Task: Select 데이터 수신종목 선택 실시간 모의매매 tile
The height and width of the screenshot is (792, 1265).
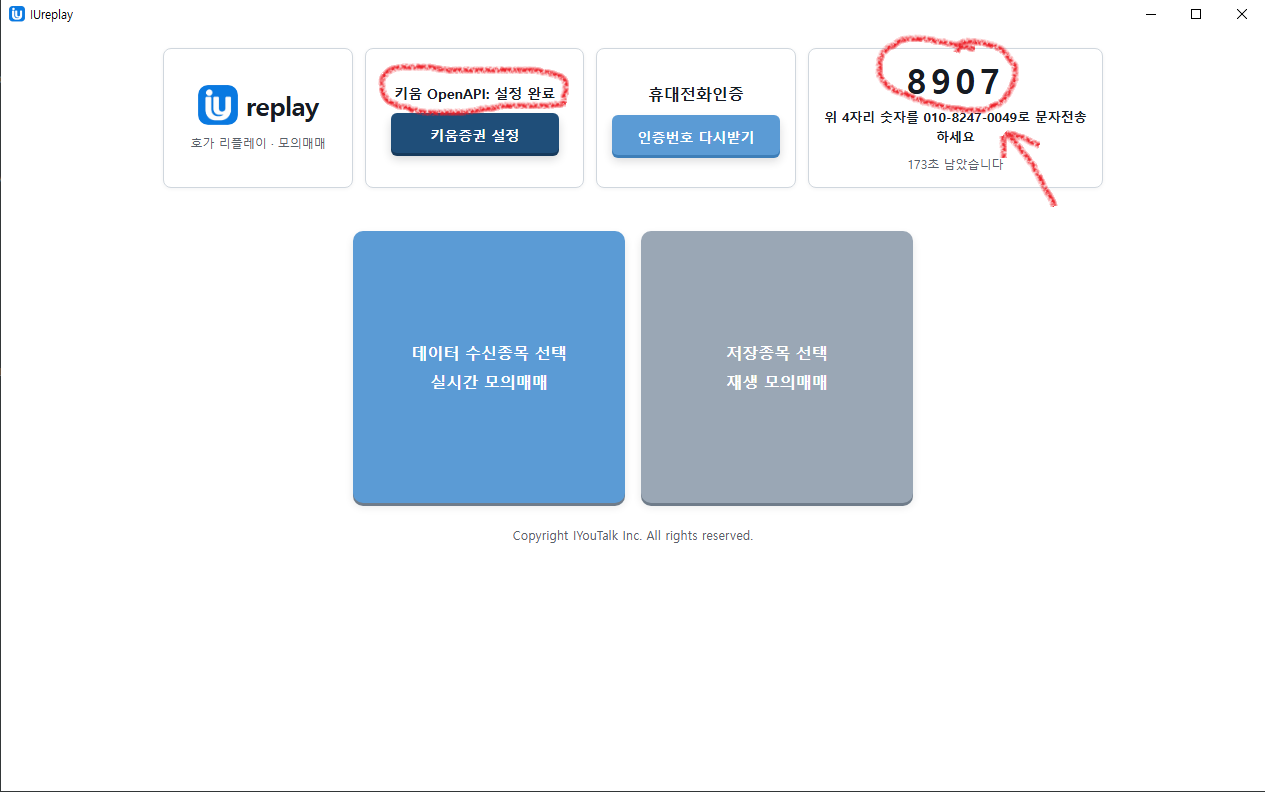Action: click(489, 368)
